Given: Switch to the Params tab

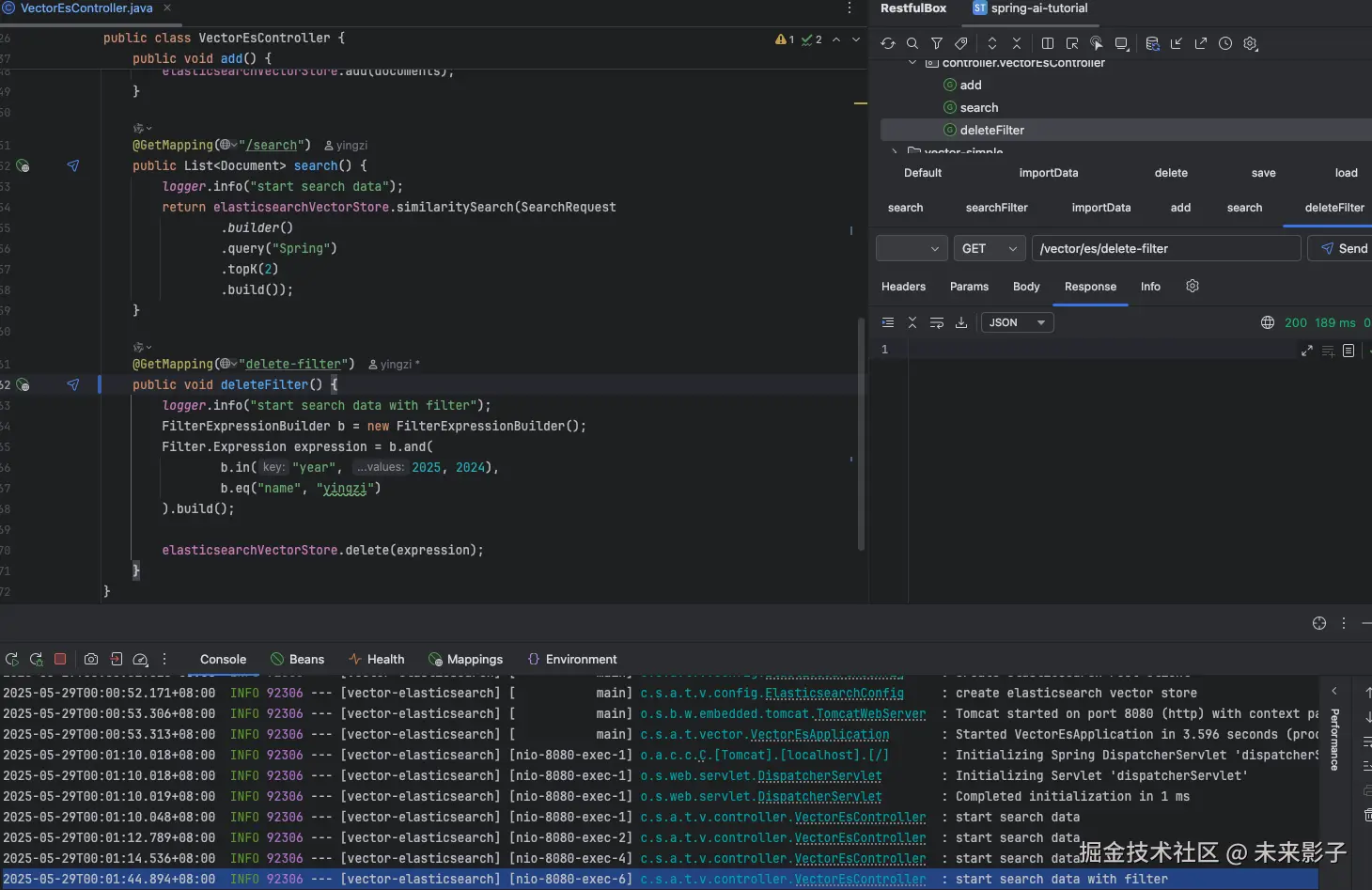Looking at the screenshot, I should tap(969, 287).
